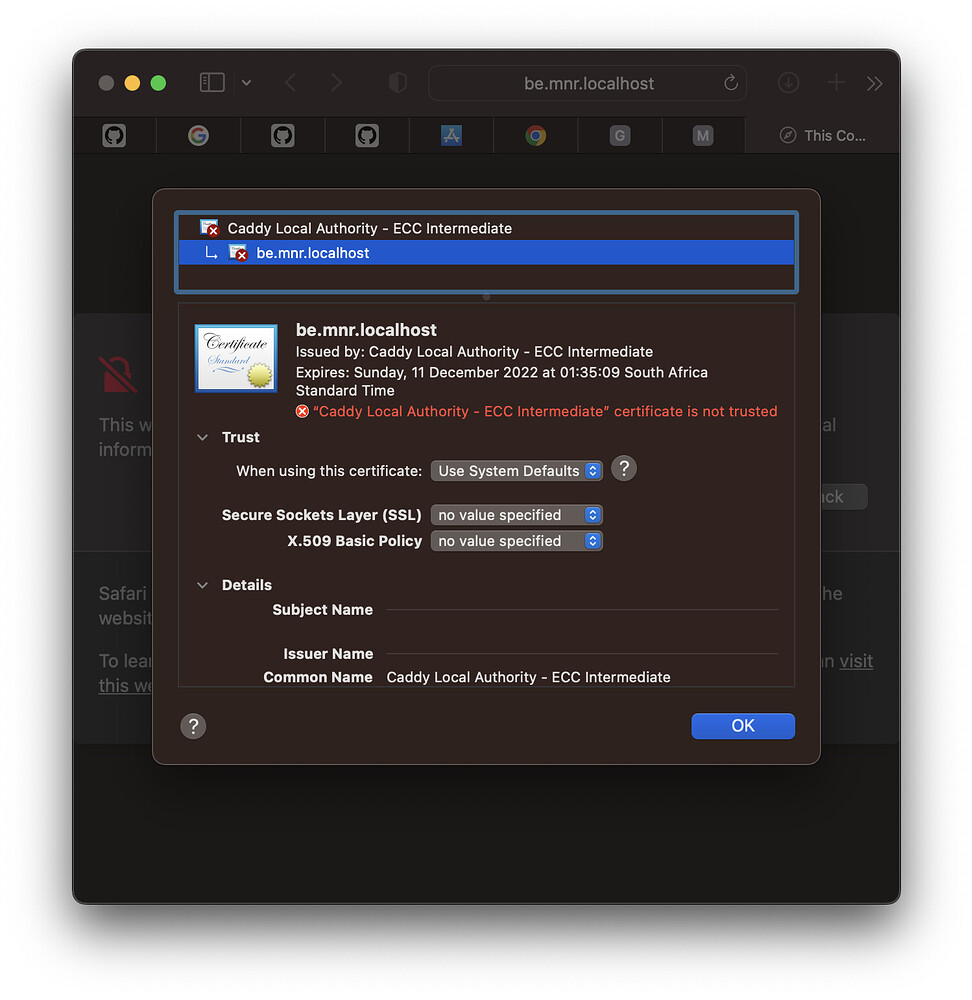
Task: Select the Chrome pinned tab icon
Action: [536, 135]
